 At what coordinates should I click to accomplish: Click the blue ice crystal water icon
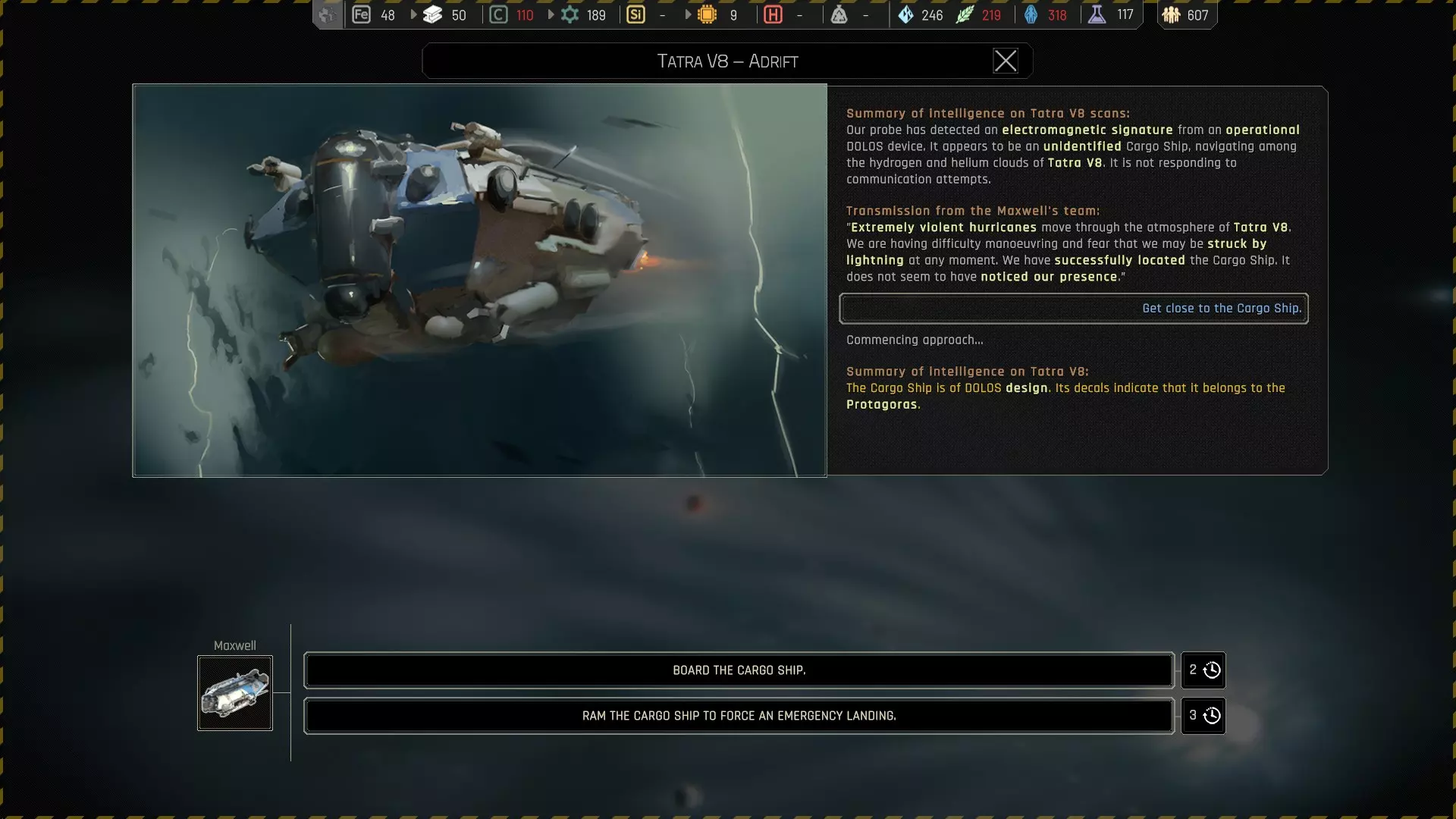point(905,15)
